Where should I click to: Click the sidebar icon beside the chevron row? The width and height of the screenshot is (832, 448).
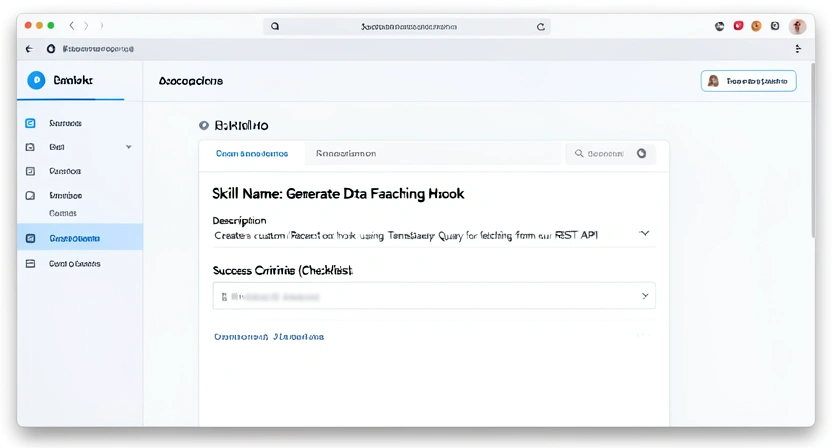click(x=30, y=147)
